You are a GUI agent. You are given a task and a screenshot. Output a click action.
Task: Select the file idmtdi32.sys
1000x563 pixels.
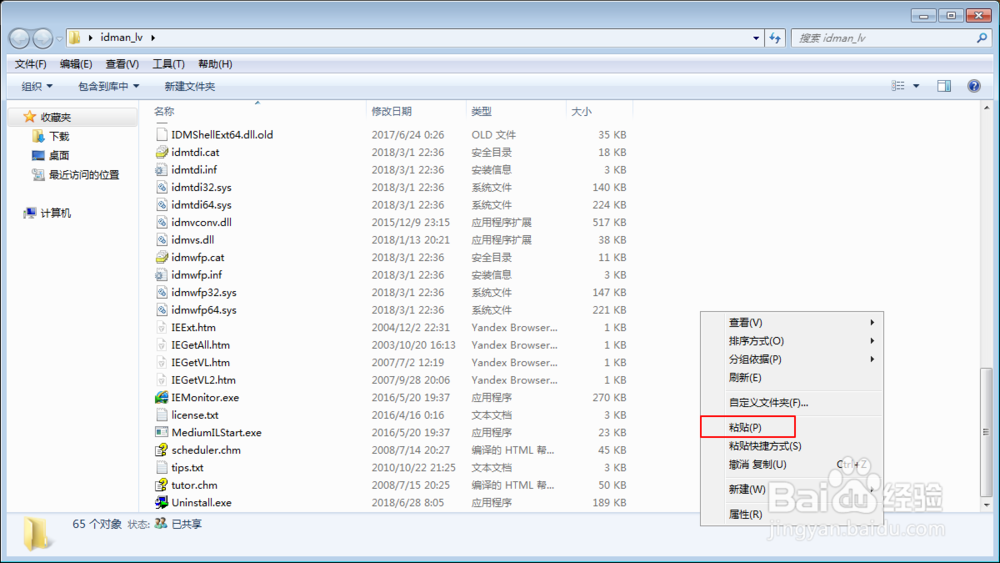click(201, 187)
